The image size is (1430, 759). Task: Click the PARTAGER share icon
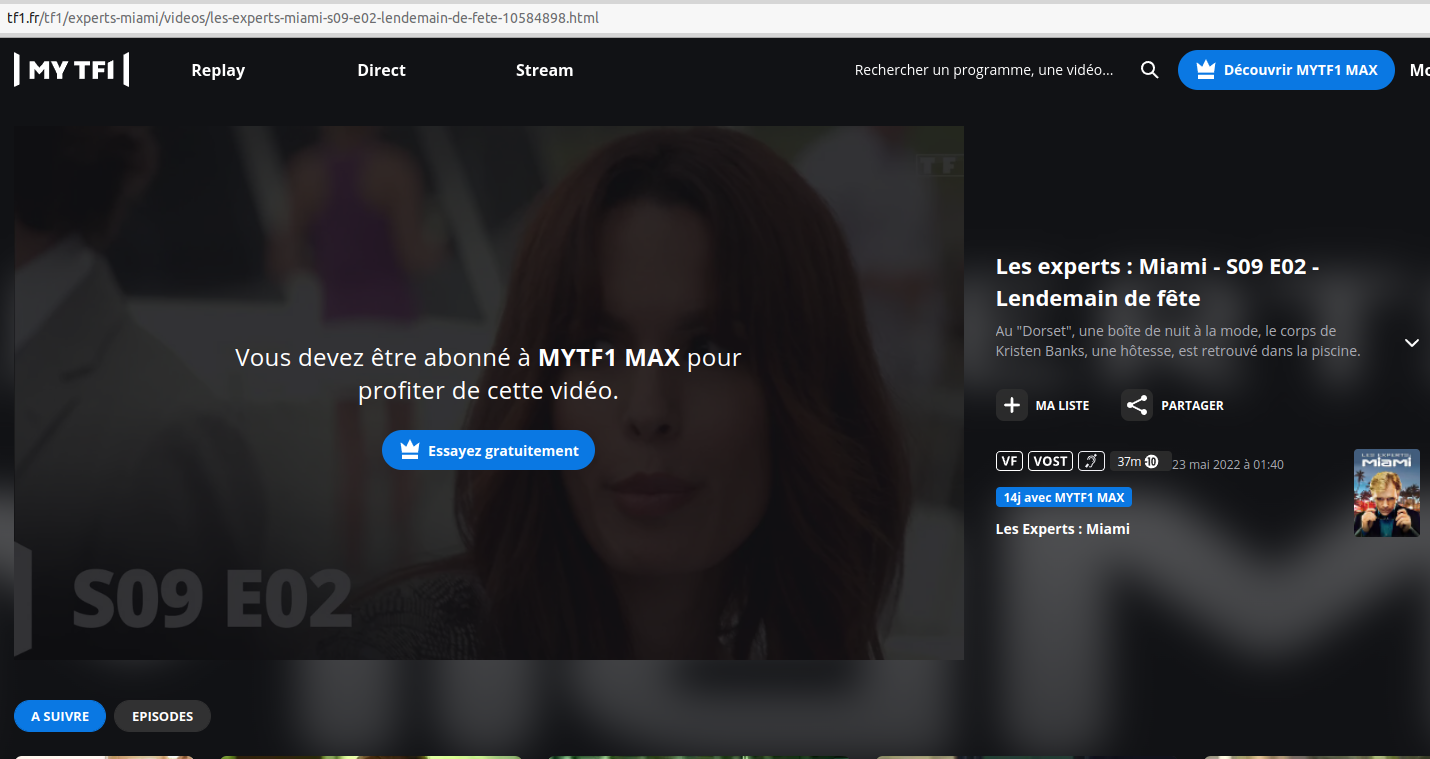(1137, 405)
